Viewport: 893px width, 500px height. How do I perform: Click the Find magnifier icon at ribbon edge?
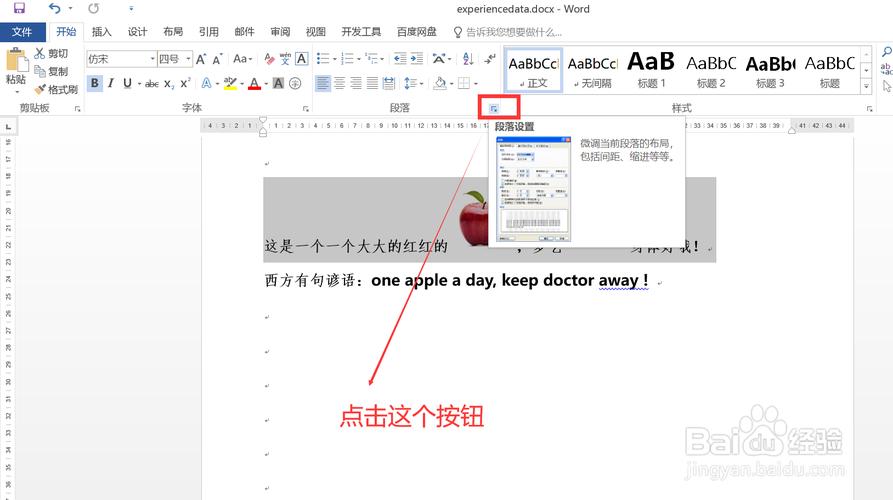[886, 52]
